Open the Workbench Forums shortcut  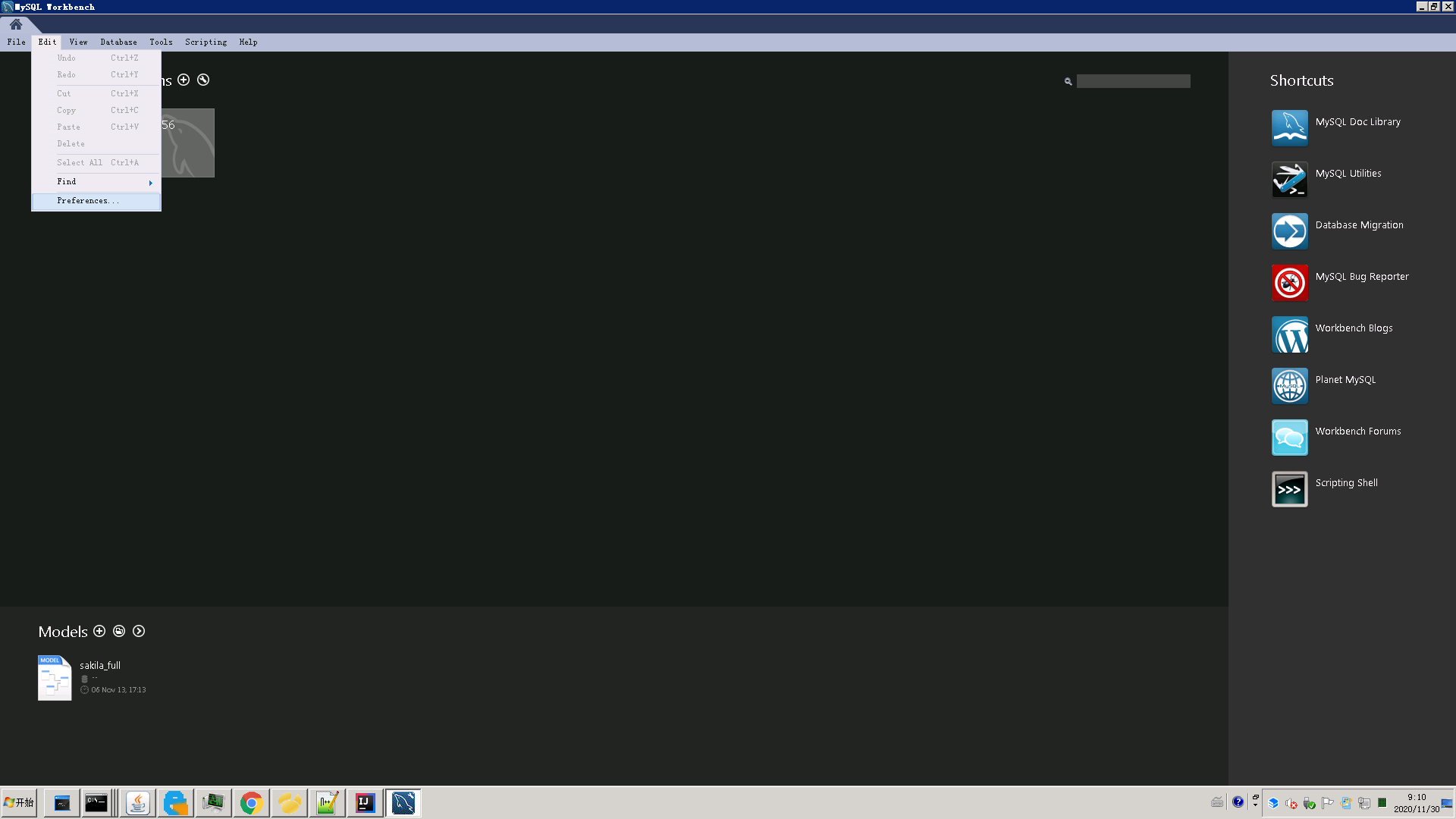click(1358, 431)
